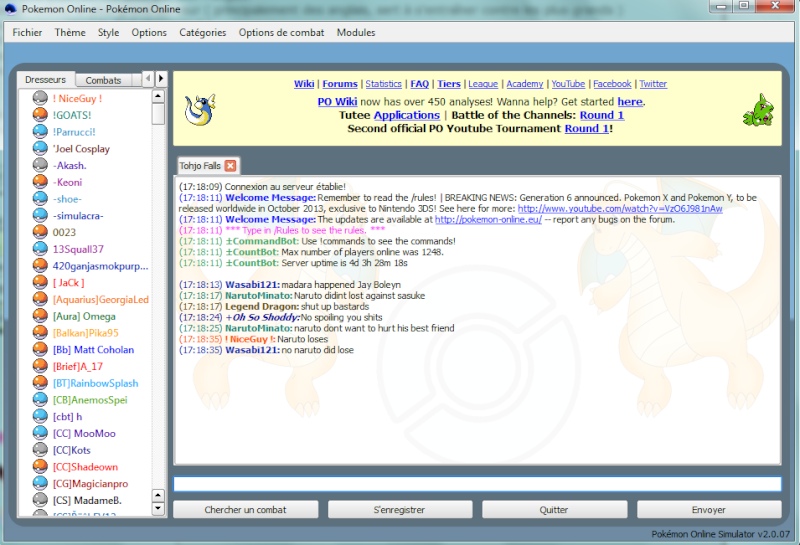
Task: Open the YouTube link in the banner
Action: point(568,84)
